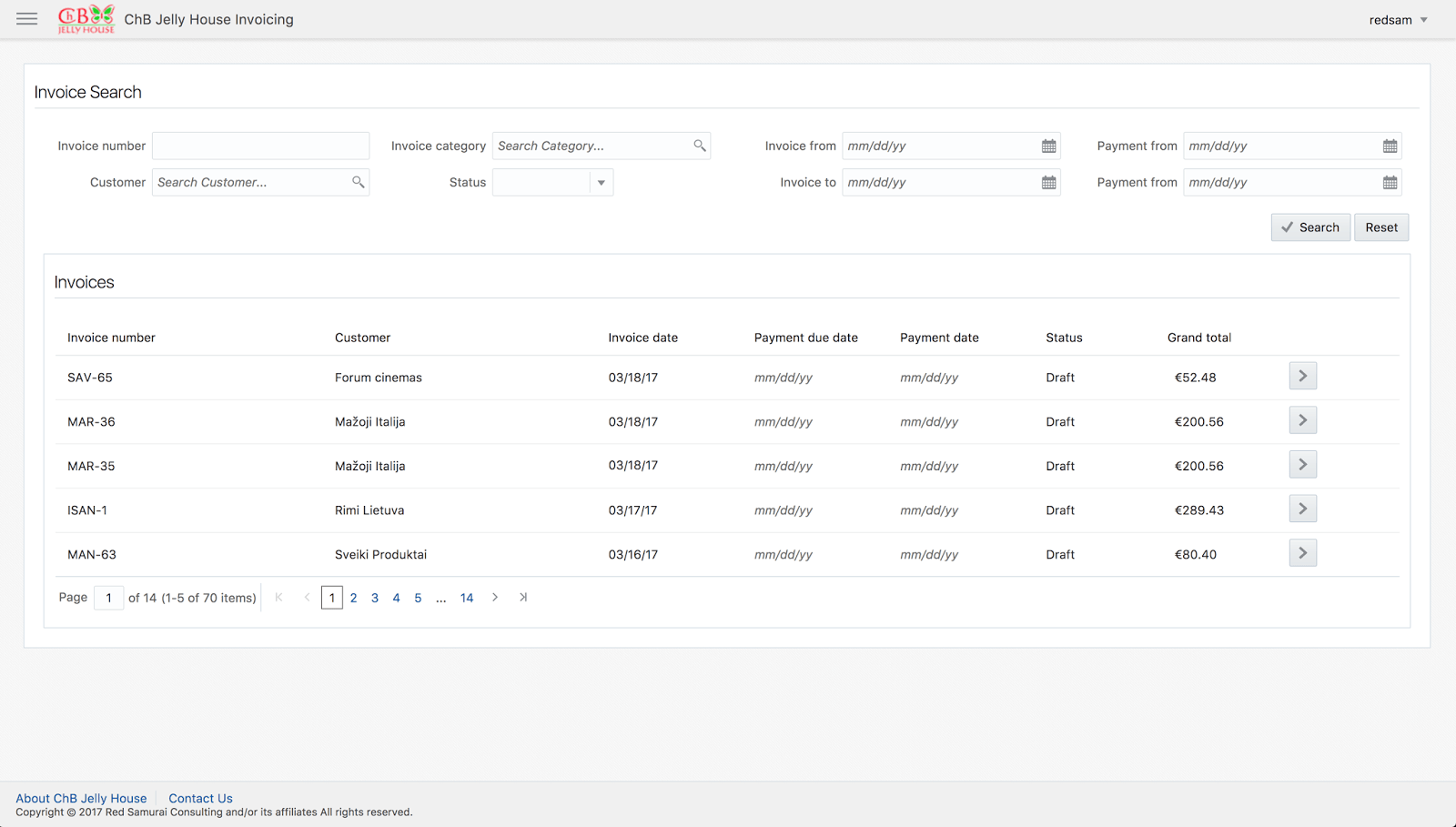1456x827 pixels.
Task: Jump to last page of invoices
Action: pyautogui.click(x=523, y=598)
